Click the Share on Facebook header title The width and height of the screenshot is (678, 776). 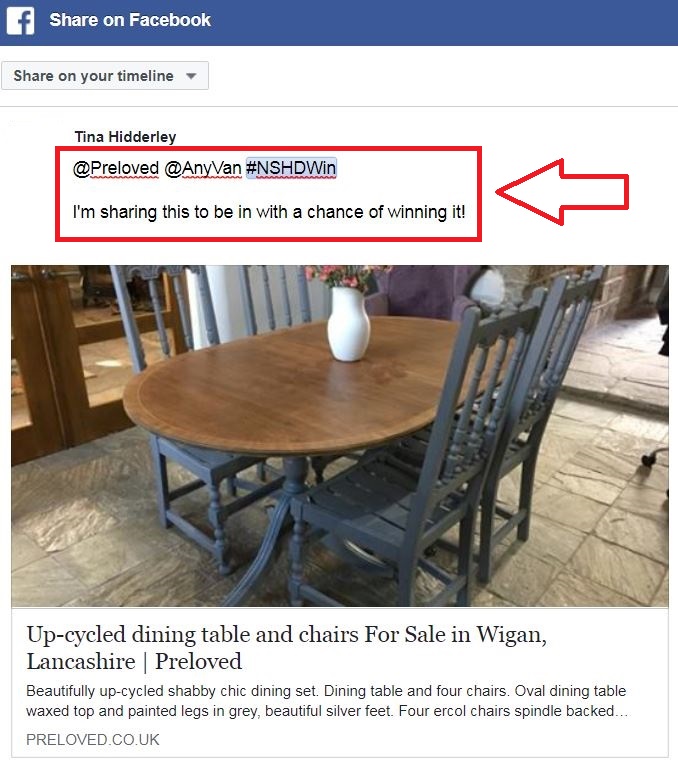point(130,20)
